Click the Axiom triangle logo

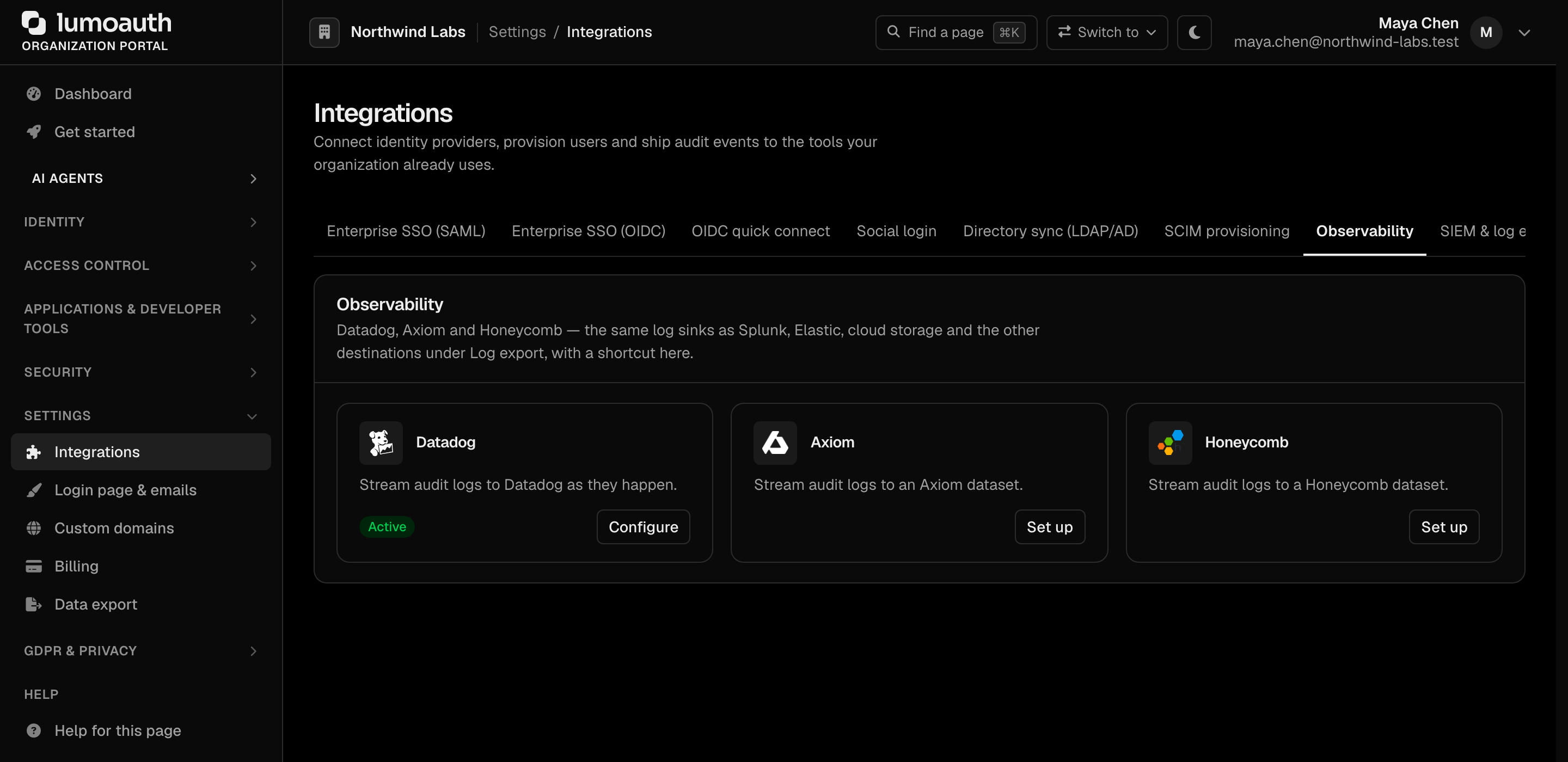pos(775,443)
